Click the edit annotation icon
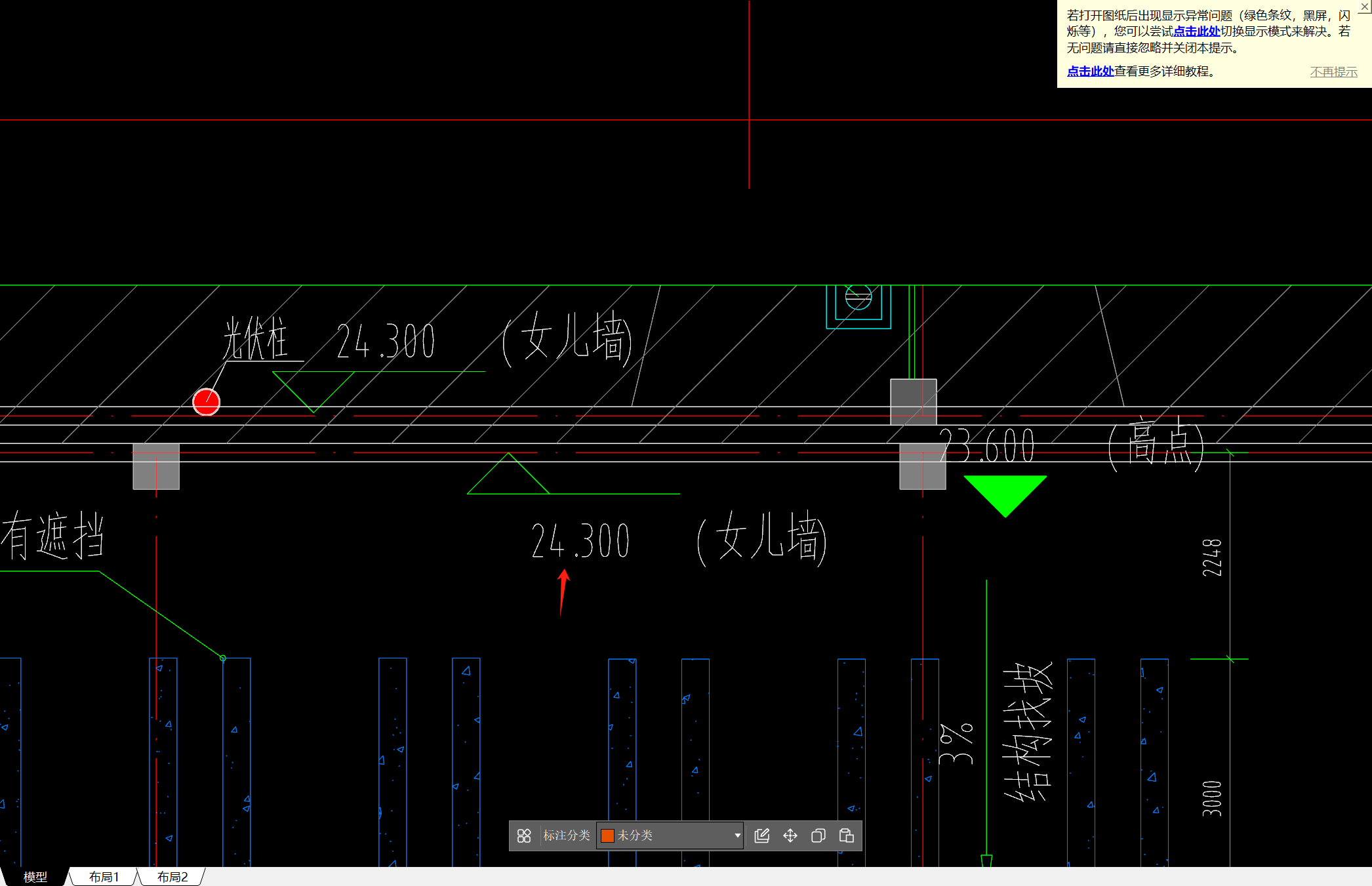The height and width of the screenshot is (886, 1372). click(761, 836)
